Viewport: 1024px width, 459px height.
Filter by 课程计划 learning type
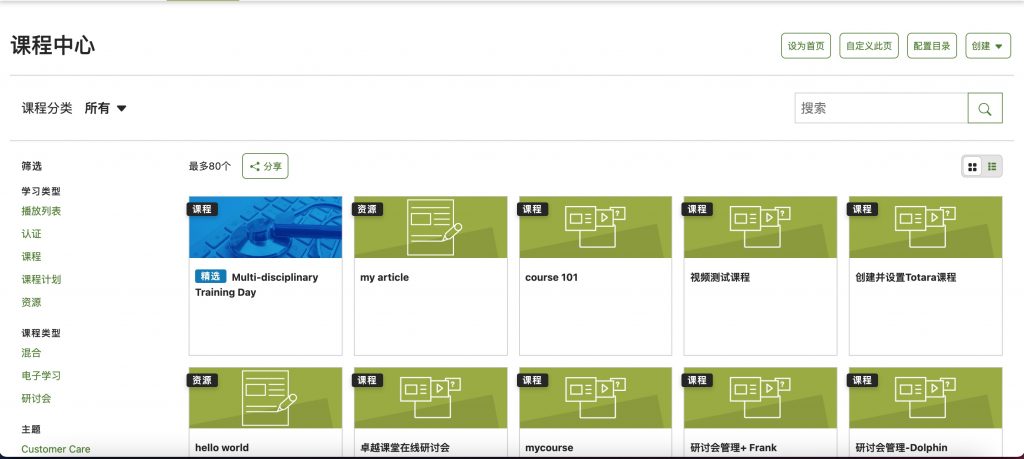coord(41,279)
